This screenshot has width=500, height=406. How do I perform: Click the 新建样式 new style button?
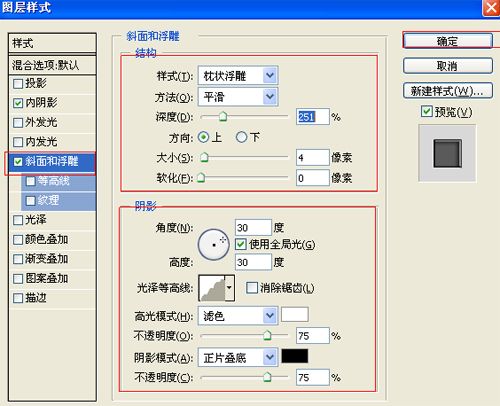pyautogui.click(x=448, y=91)
